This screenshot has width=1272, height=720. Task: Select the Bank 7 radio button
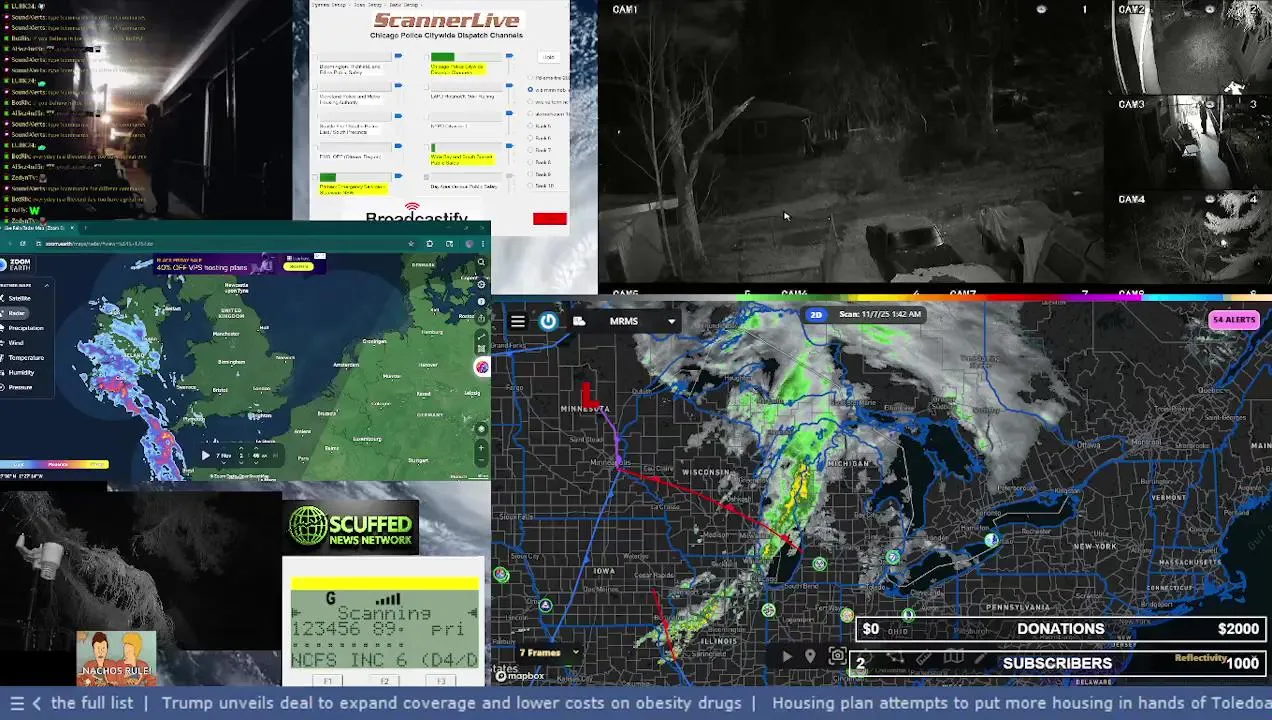[530, 150]
